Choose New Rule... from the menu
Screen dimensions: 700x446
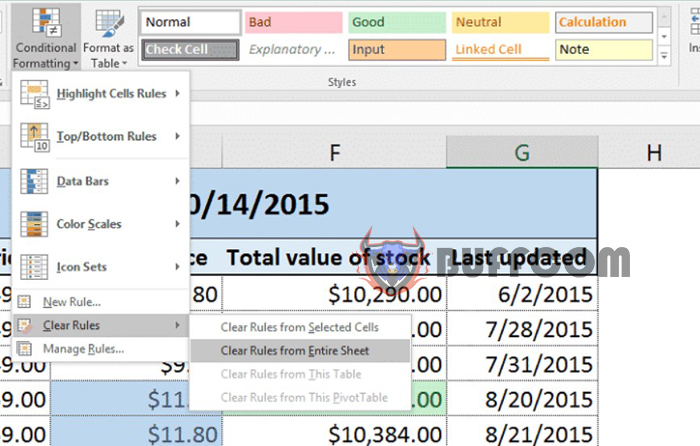(100, 302)
